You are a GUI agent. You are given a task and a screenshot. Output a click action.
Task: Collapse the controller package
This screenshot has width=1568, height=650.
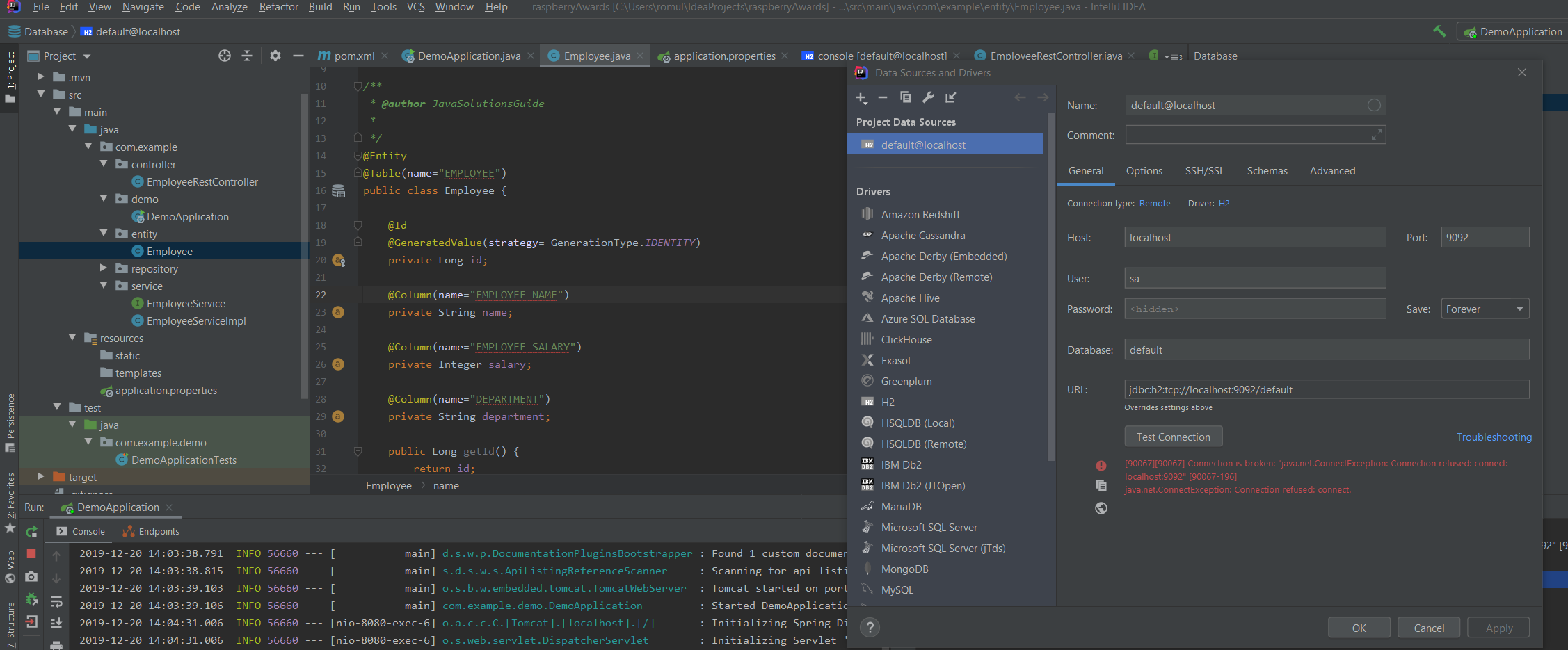(104, 163)
